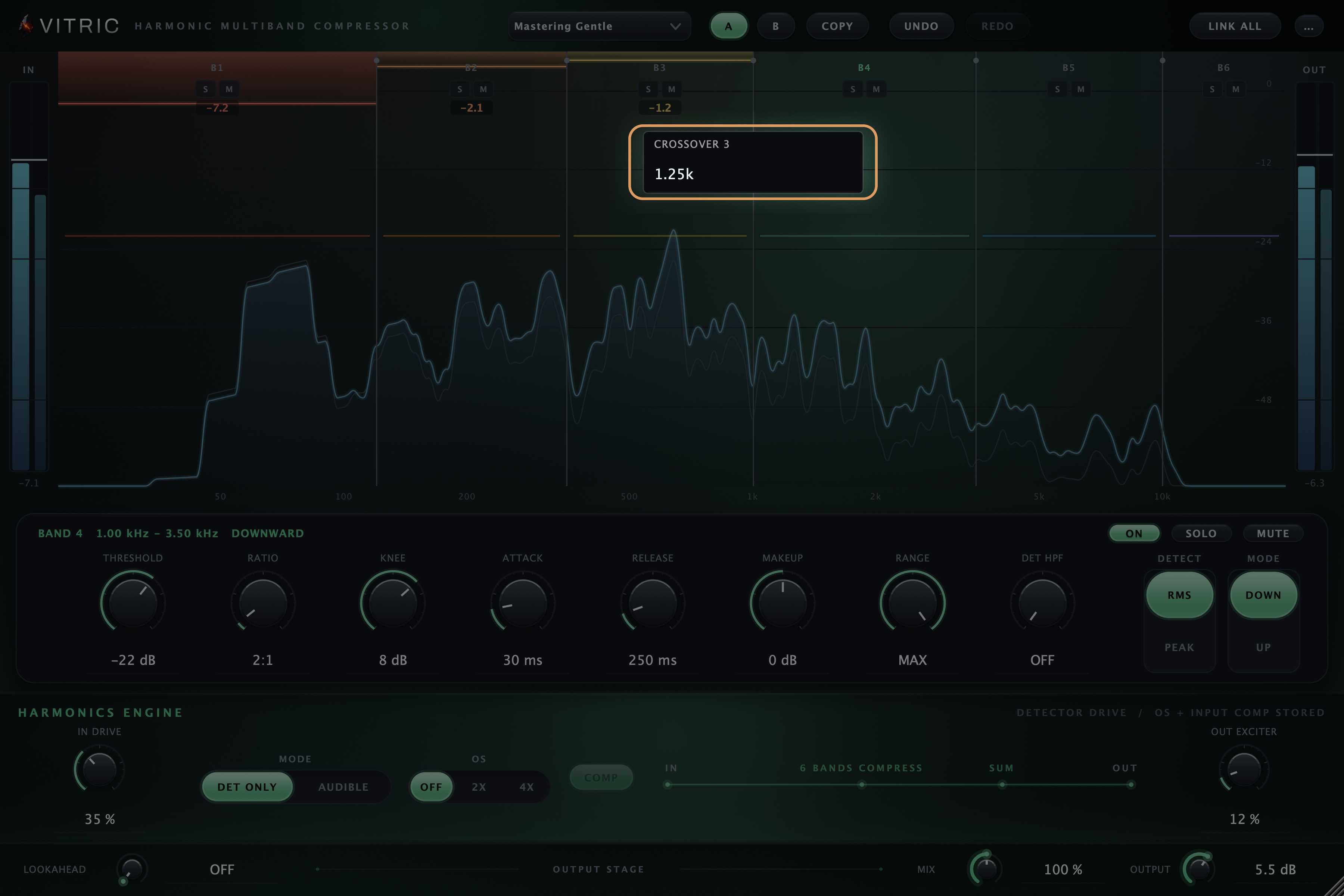The height and width of the screenshot is (896, 1344).
Task: Solo band B3 via S button
Action: 648,89
